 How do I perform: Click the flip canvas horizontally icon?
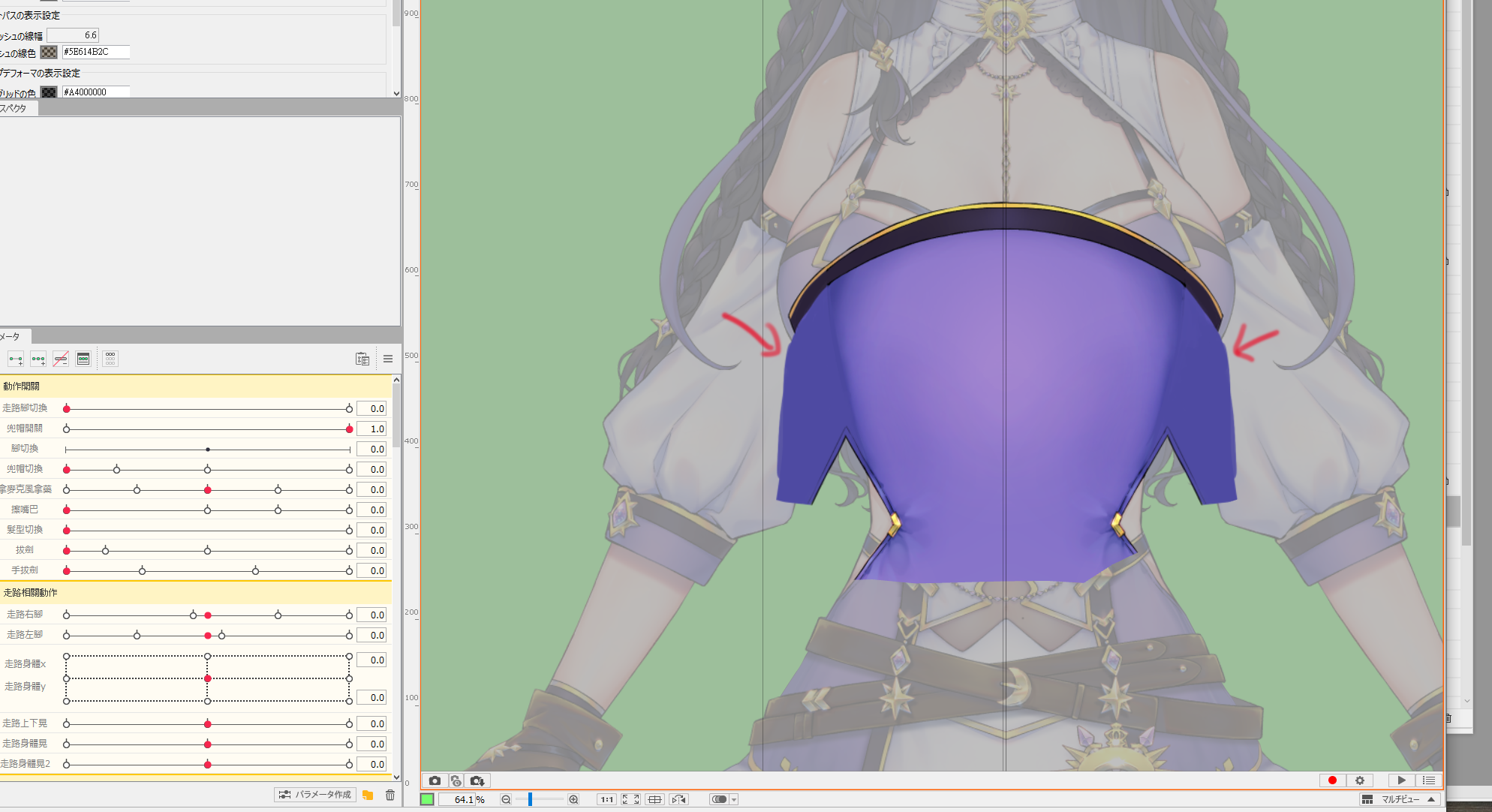tap(678, 799)
